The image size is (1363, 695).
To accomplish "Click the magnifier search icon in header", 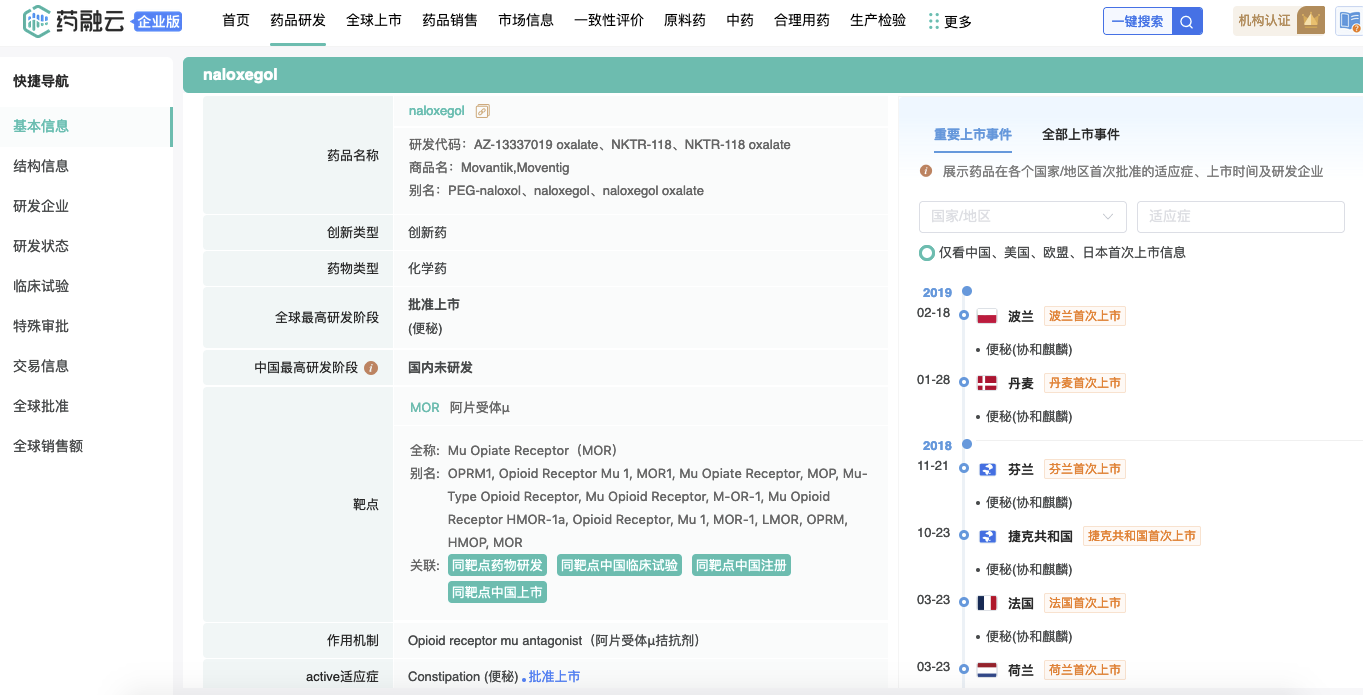I will point(1187,21).
